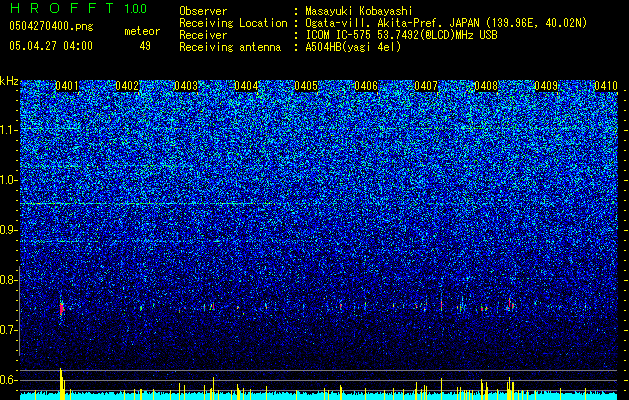629x400 pixels.
Task: Click the filename 0504270400.png
Action: pyautogui.click(x=51, y=26)
